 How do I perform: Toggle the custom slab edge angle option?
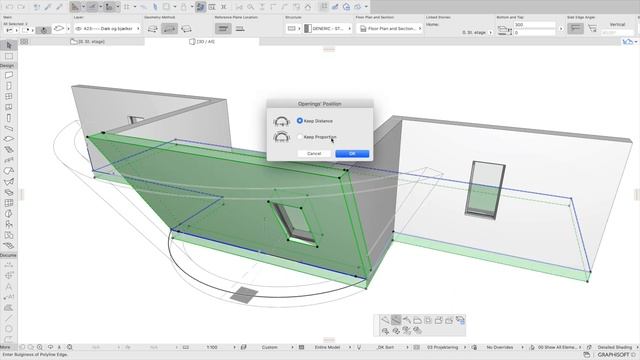pos(592,28)
